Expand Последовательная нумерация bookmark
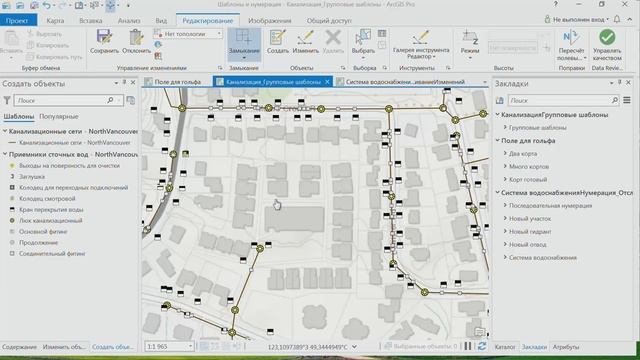Viewport: 640px width, 360px height. tap(505, 205)
